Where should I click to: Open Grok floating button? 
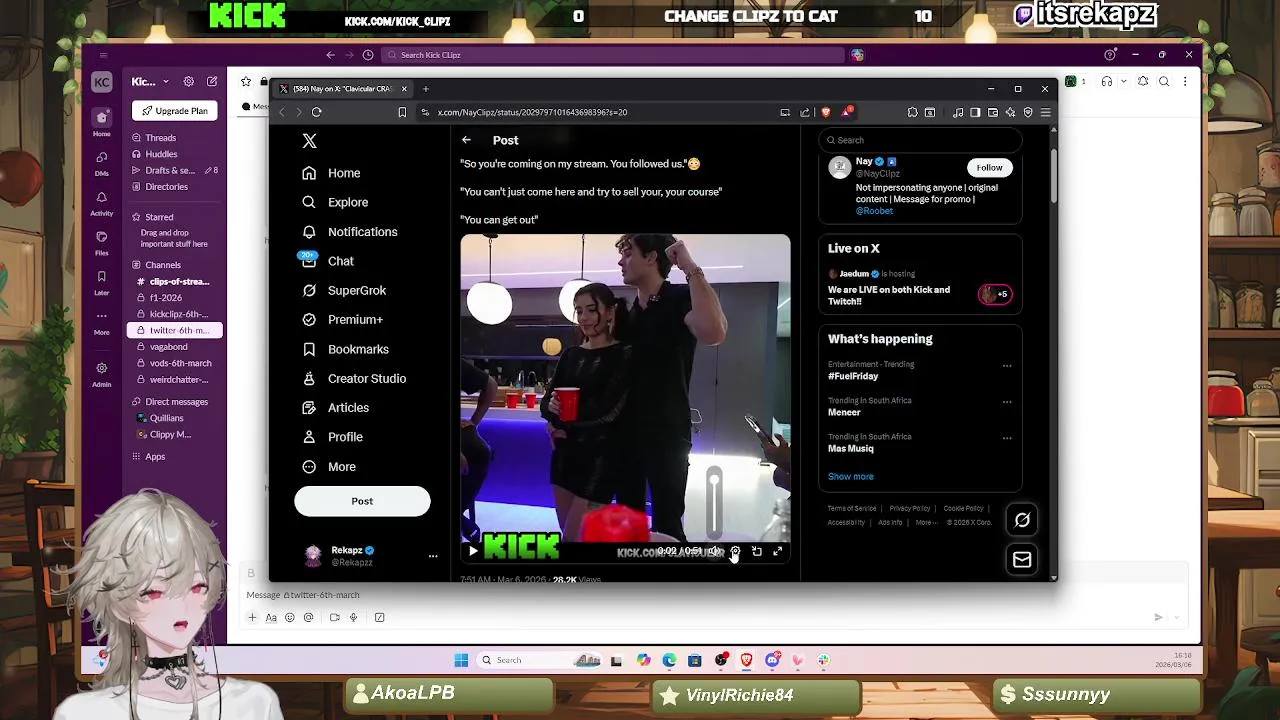(x=1022, y=520)
